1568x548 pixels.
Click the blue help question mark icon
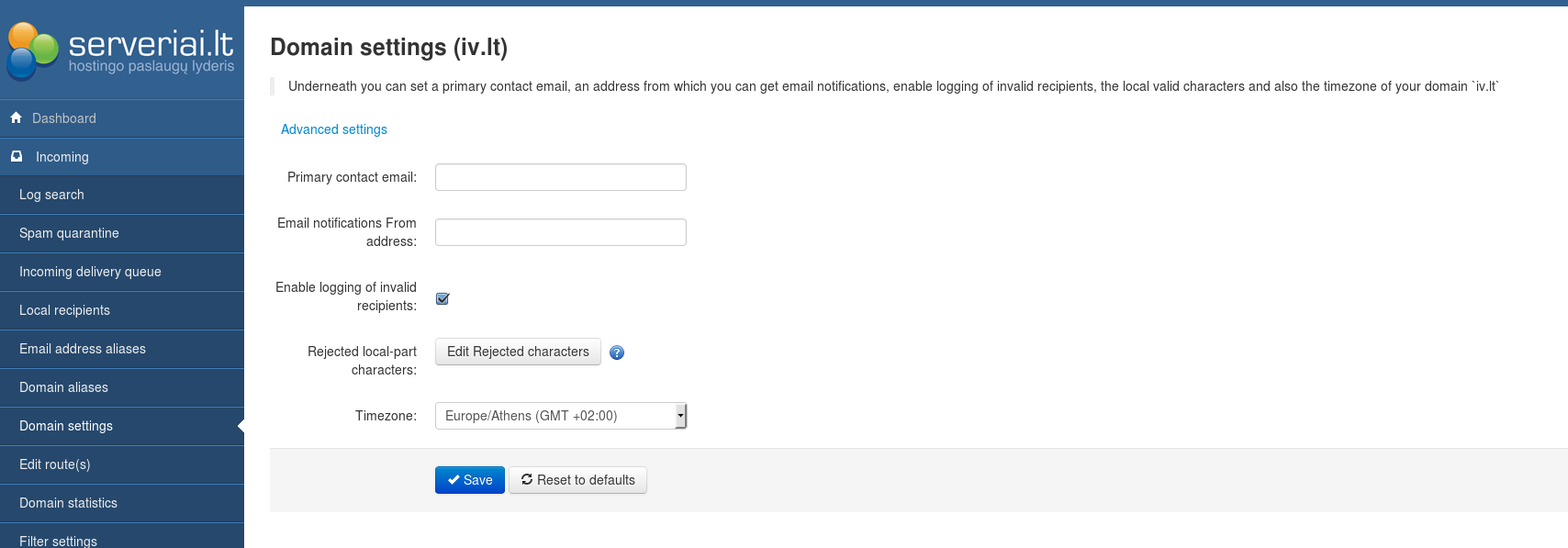pos(617,352)
